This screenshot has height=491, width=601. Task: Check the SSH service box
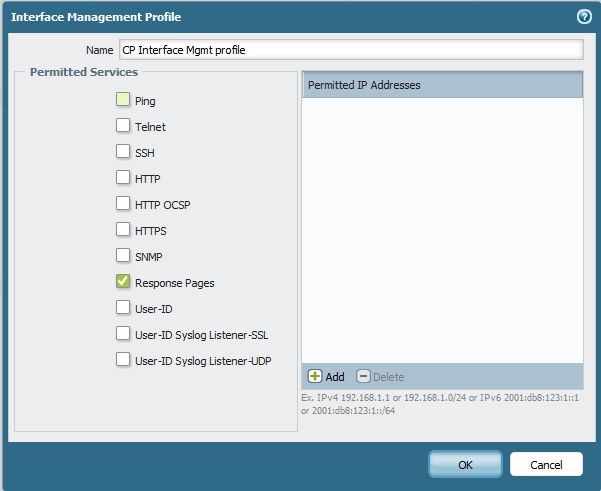(x=123, y=152)
